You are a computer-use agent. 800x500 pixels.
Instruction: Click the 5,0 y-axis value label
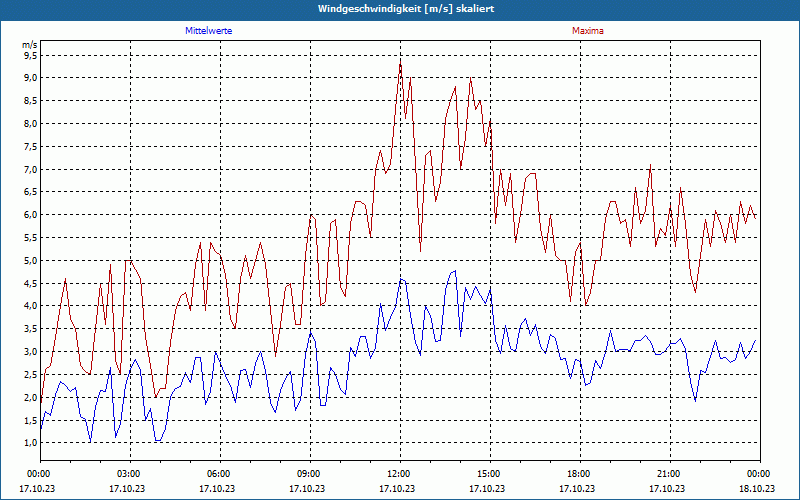point(31,260)
